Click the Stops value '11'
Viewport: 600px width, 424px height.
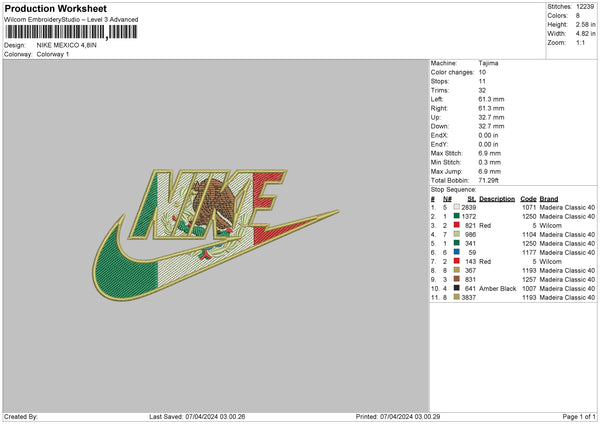coord(482,81)
